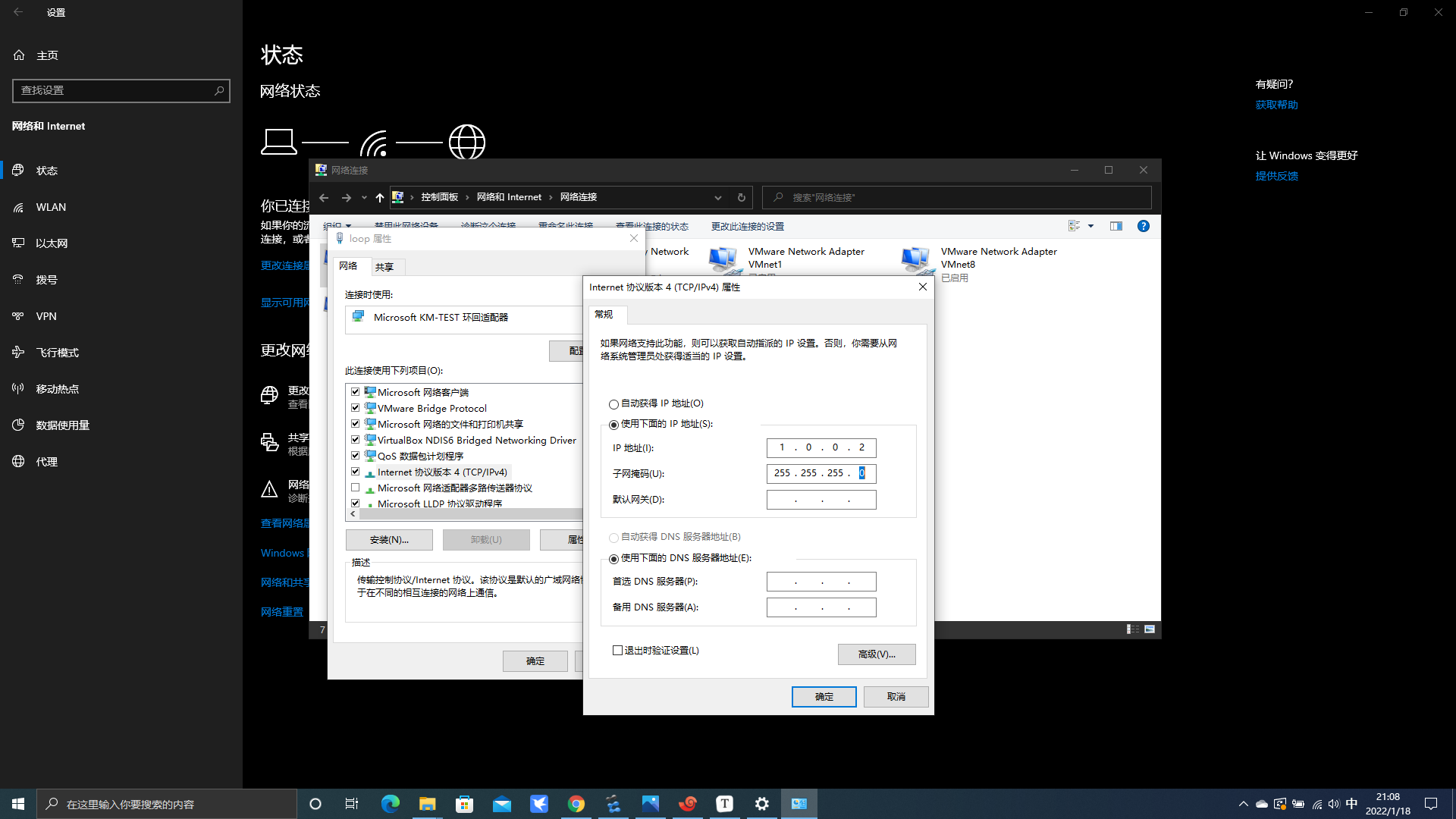This screenshot has height=819, width=1456.
Task: Click the 网络和 Internet breadcrumb
Action: [509, 197]
